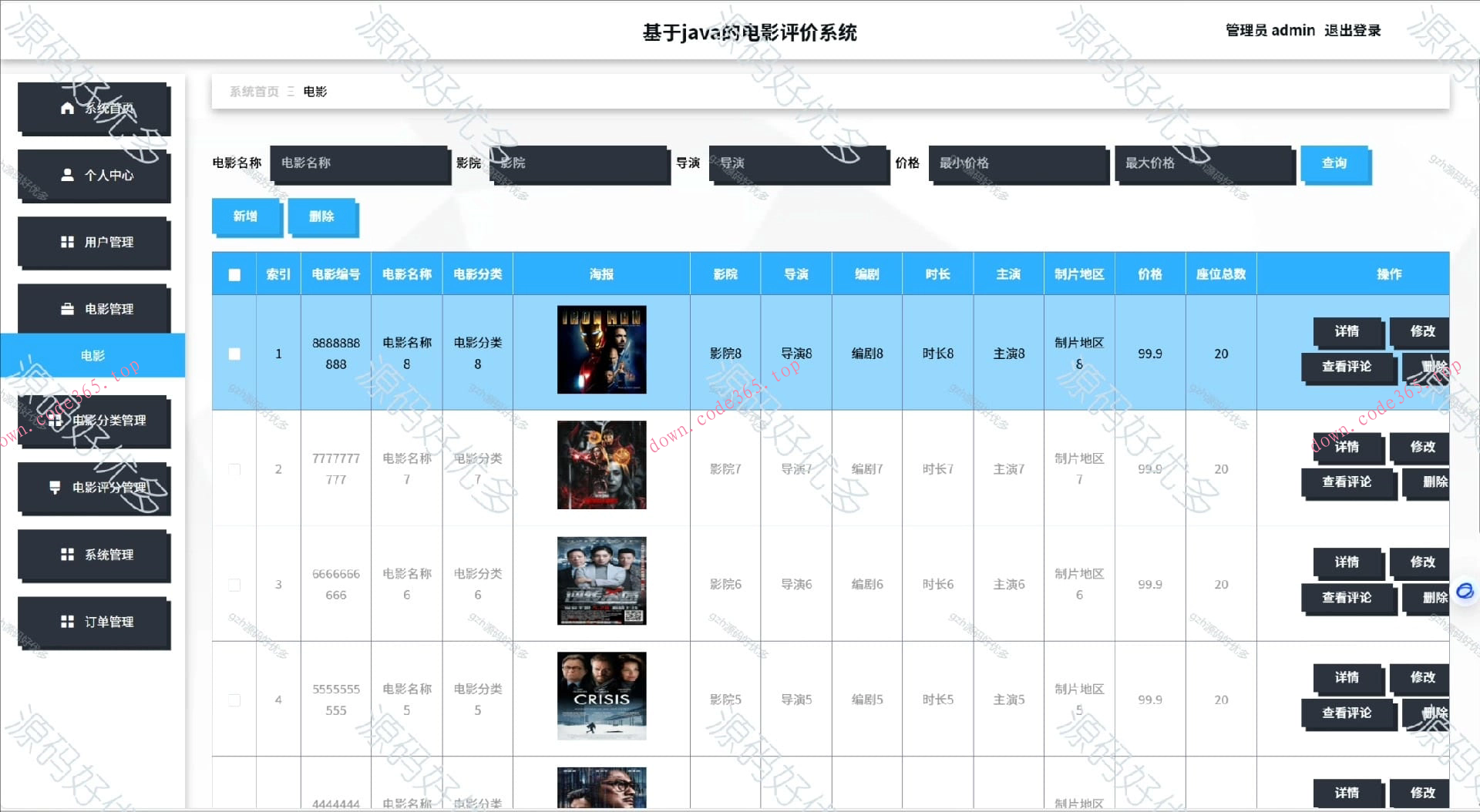
Task: Open the poster thumbnail for movie 6666666666
Action: 602,581
